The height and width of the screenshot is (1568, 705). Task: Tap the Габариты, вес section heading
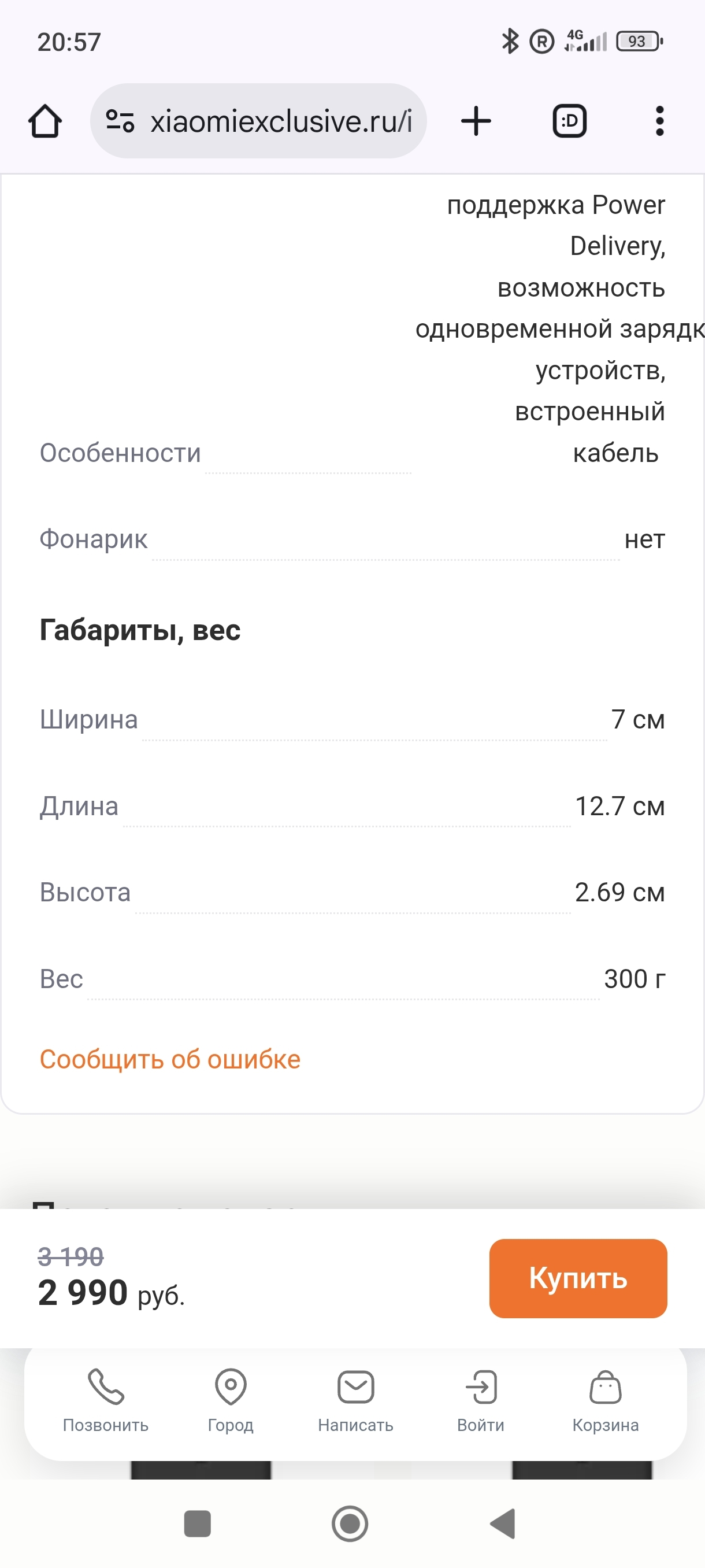pos(140,630)
